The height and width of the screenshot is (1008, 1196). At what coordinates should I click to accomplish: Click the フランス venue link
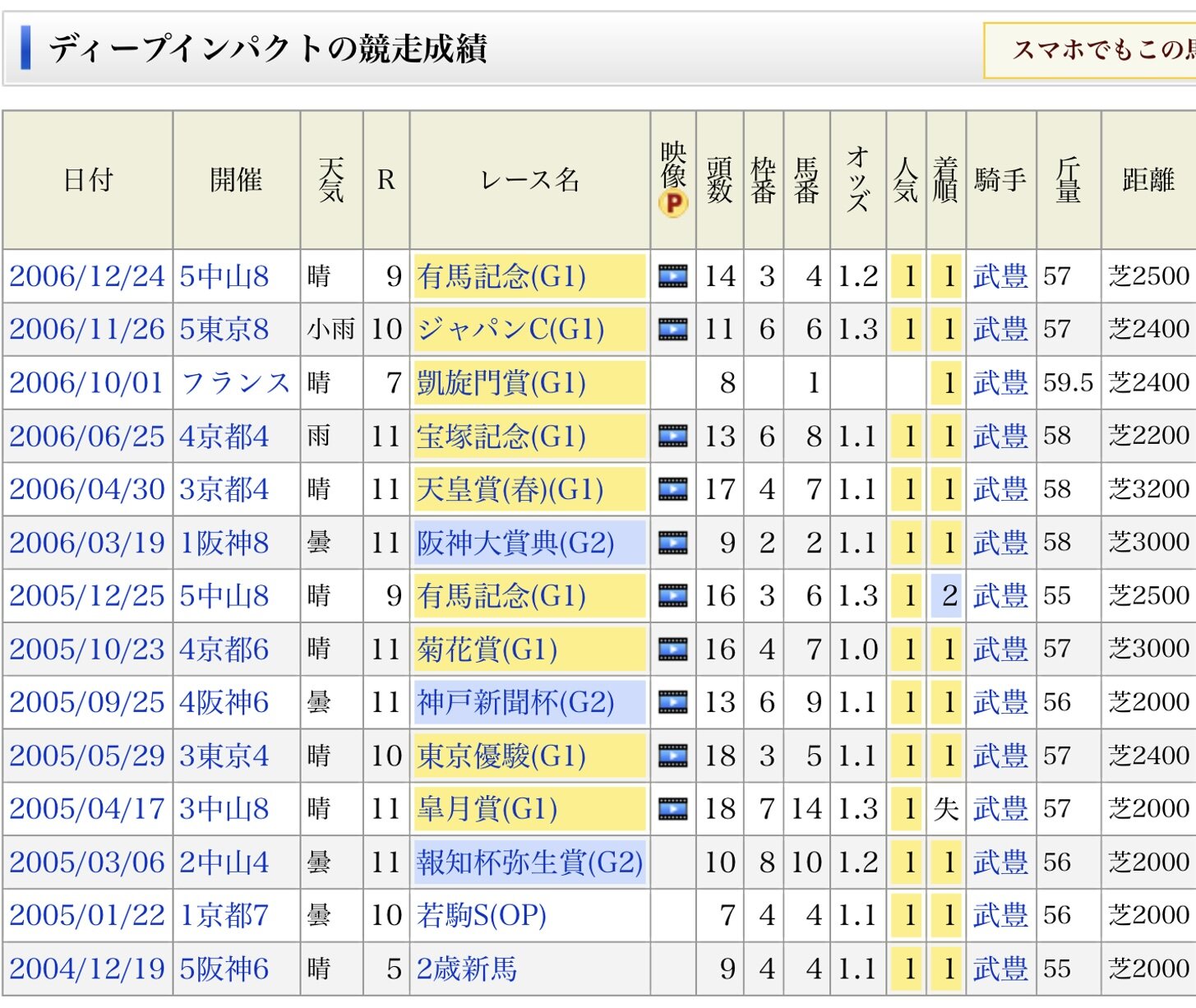coord(235,383)
